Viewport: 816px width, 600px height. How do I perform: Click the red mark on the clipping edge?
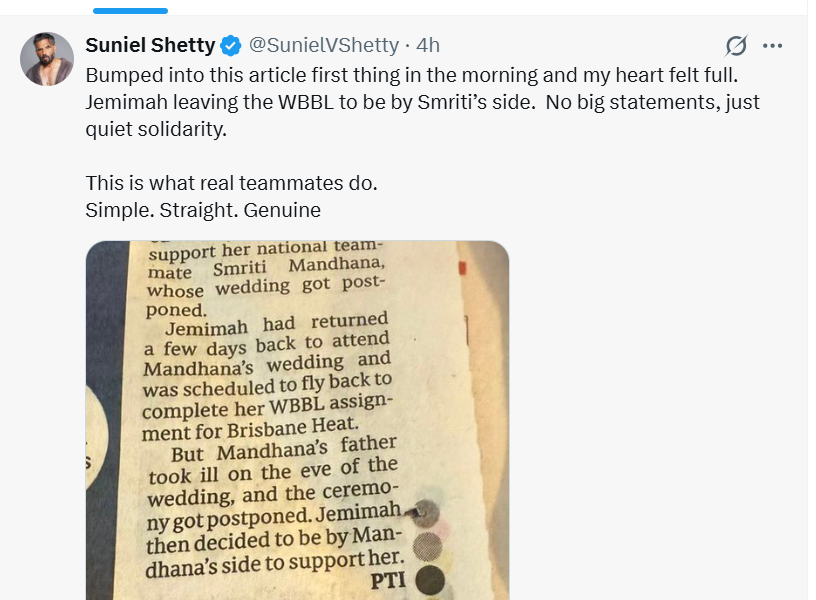click(x=461, y=269)
